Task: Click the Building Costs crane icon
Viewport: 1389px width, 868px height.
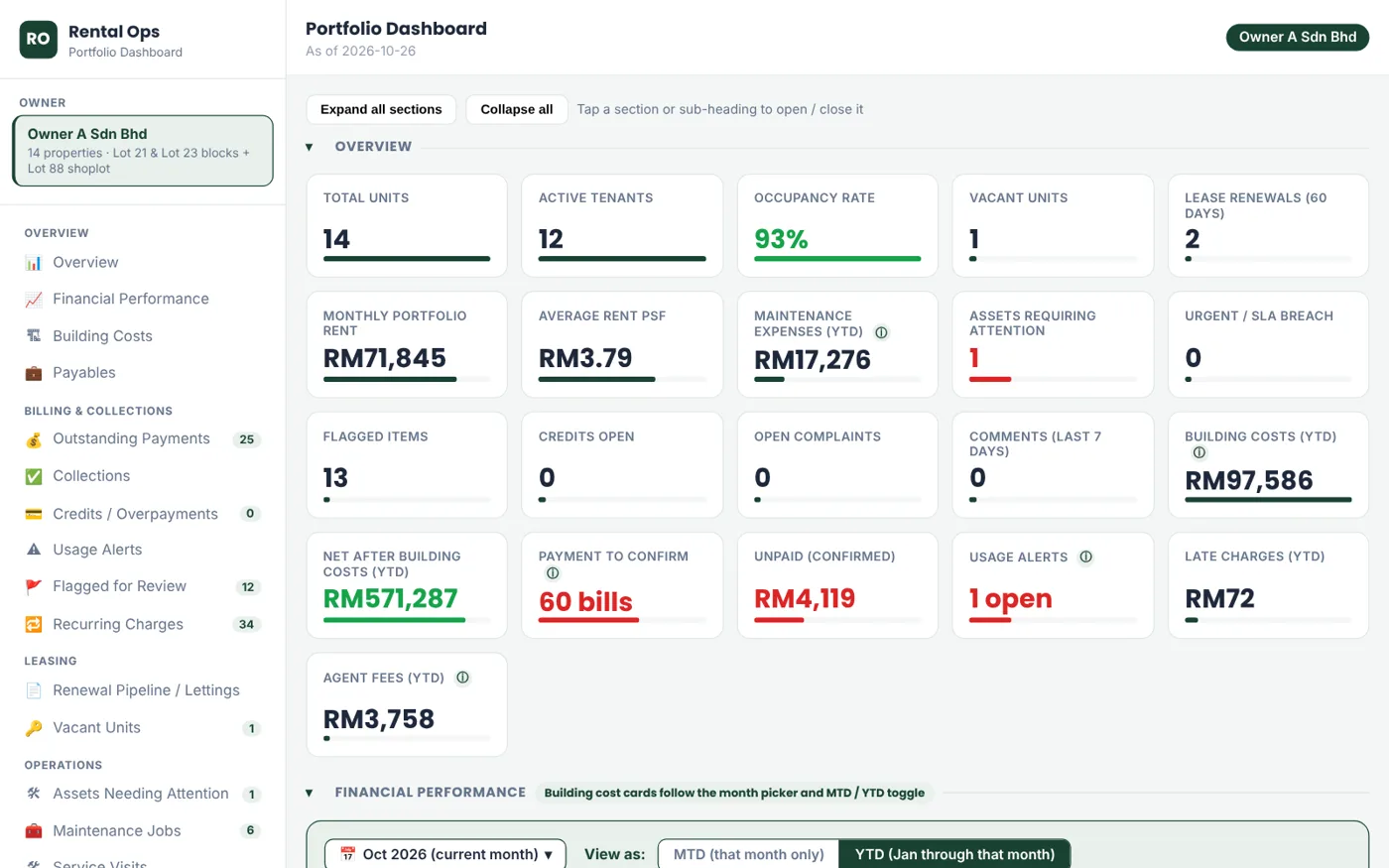Action: [34, 336]
